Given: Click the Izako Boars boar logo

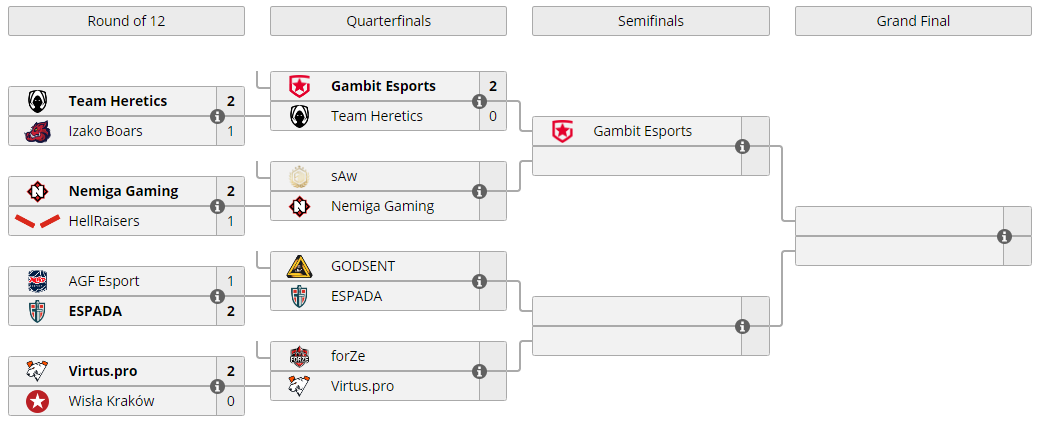Looking at the screenshot, I should 37,131.
